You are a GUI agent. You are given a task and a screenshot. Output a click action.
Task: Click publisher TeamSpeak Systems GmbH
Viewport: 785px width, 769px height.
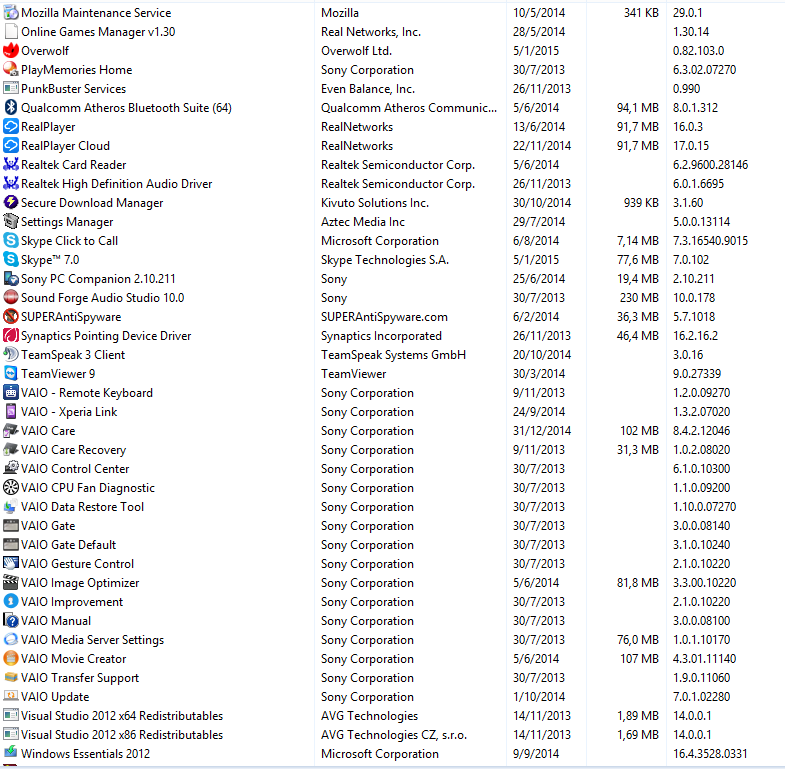click(394, 355)
